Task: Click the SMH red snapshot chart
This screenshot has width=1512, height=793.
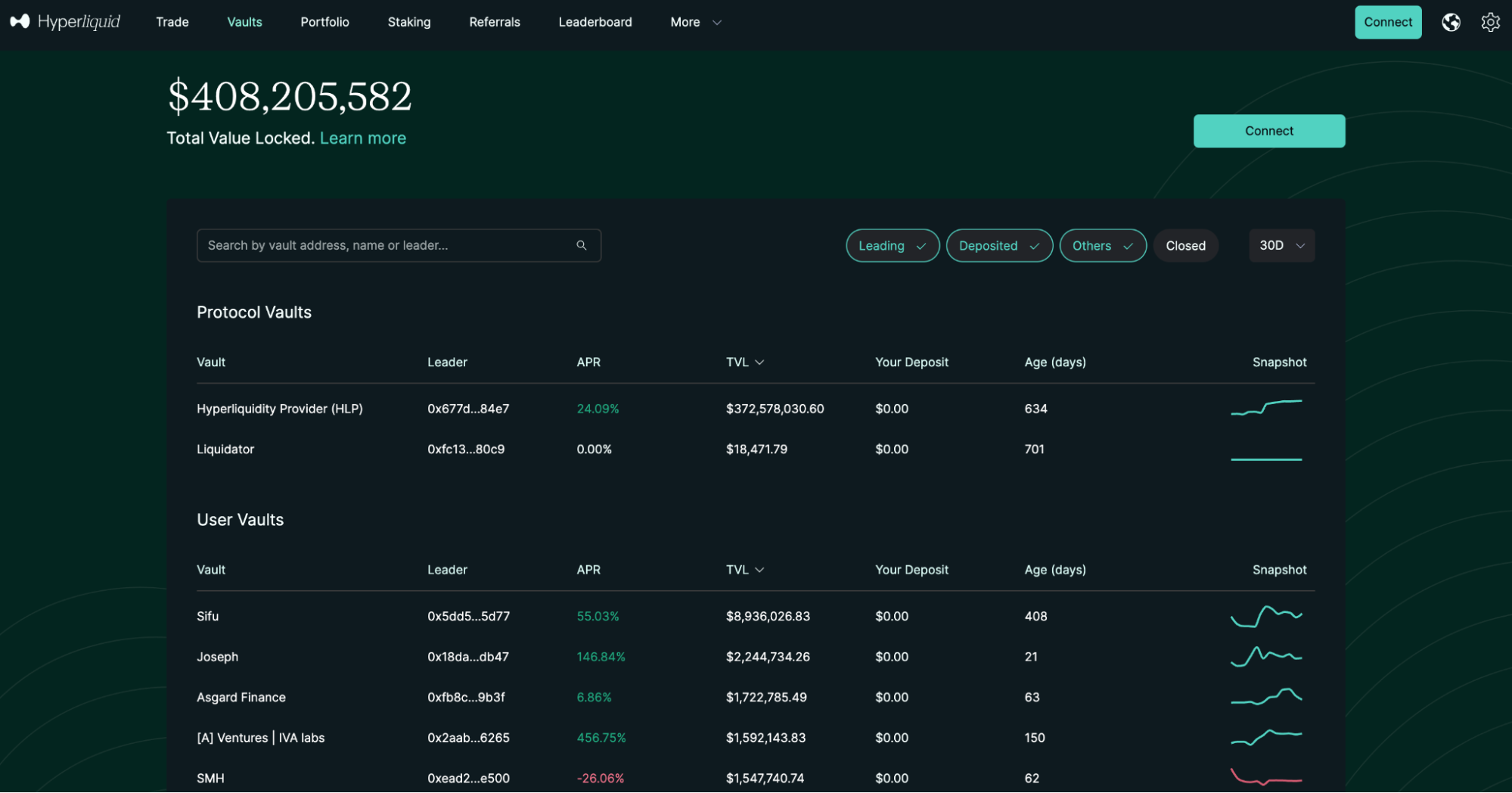Action: click(1266, 778)
